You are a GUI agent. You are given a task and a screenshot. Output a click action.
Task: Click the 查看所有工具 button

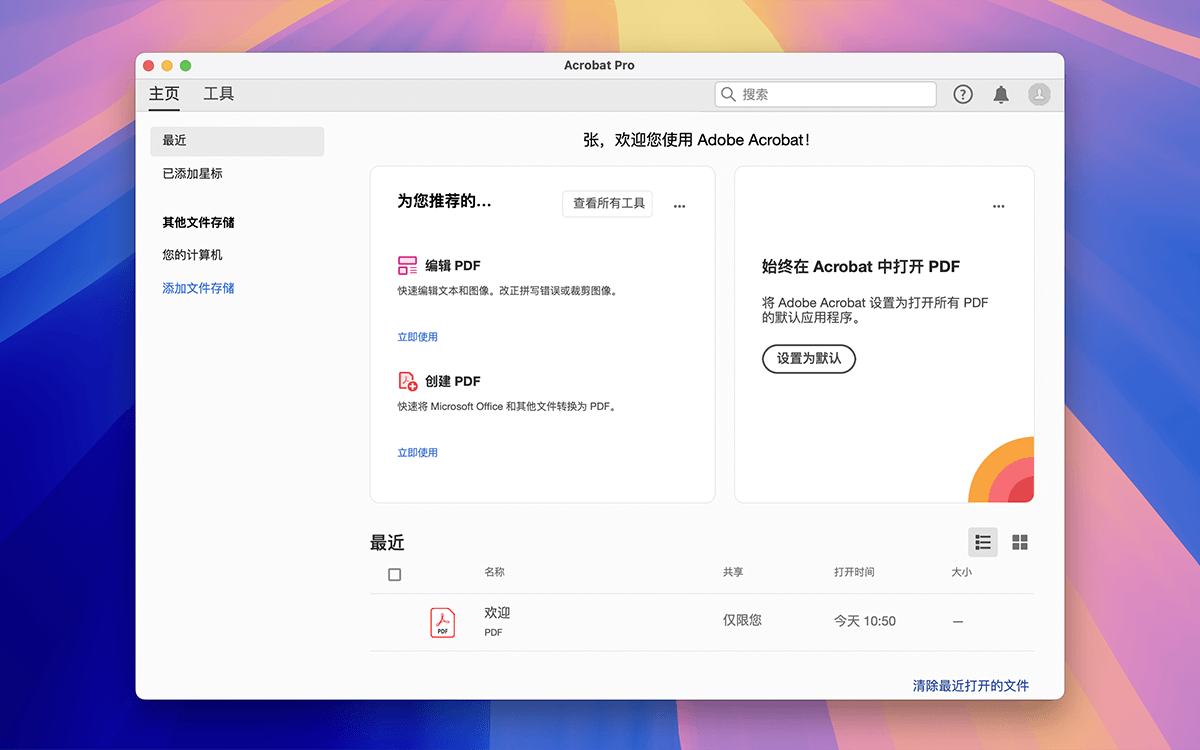(608, 203)
